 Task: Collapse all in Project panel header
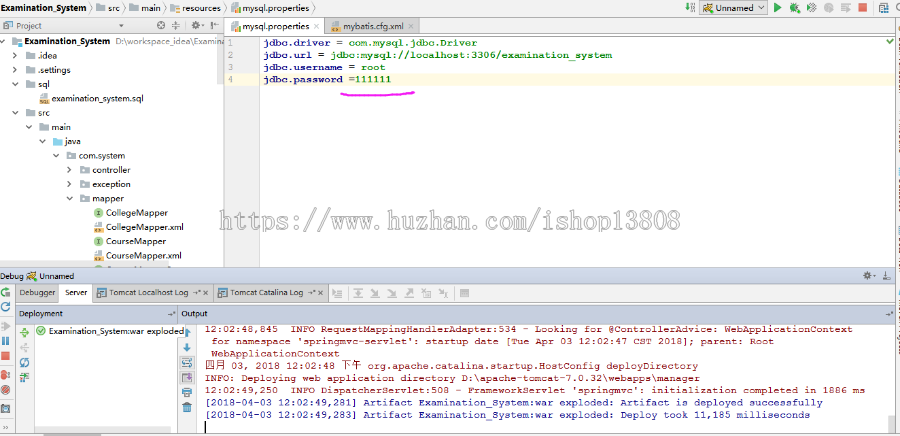[x=176, y=25]
